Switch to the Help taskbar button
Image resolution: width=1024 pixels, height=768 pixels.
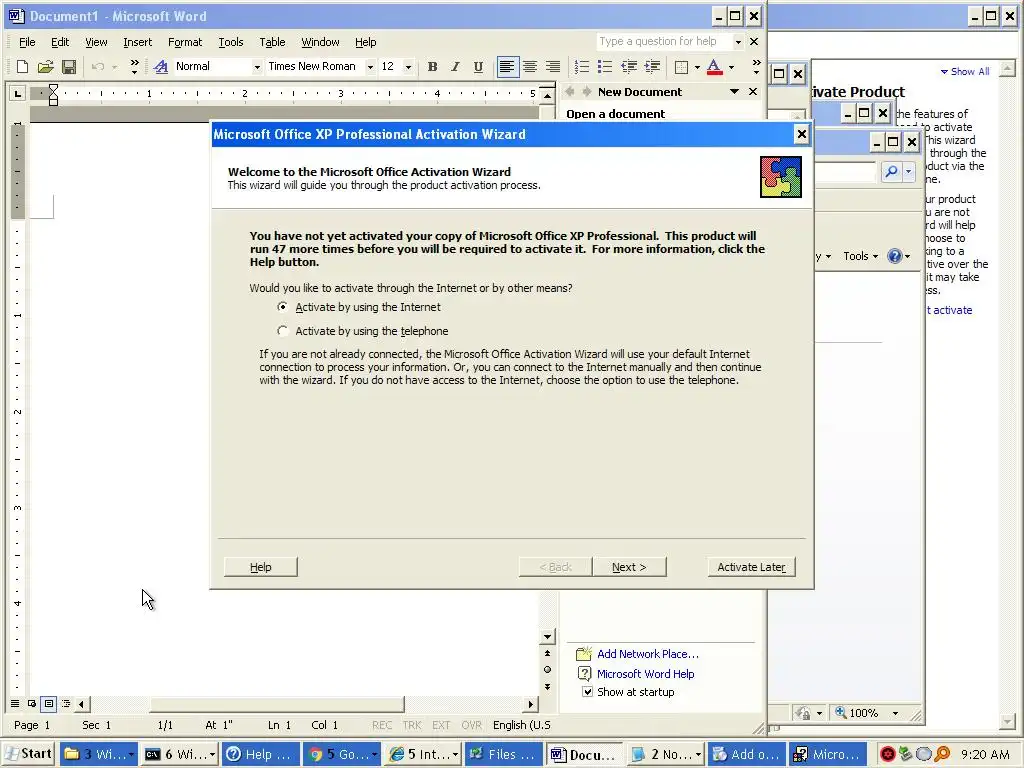(x=260, y=754)
